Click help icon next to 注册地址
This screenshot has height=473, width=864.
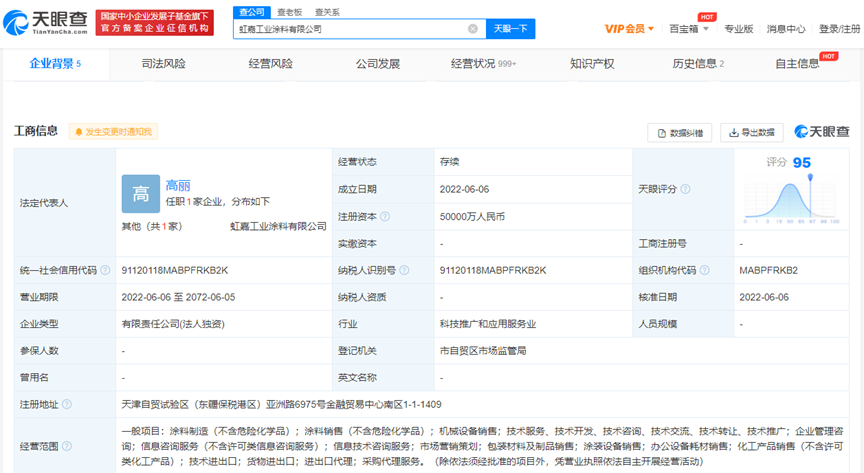tap(67, 404)
